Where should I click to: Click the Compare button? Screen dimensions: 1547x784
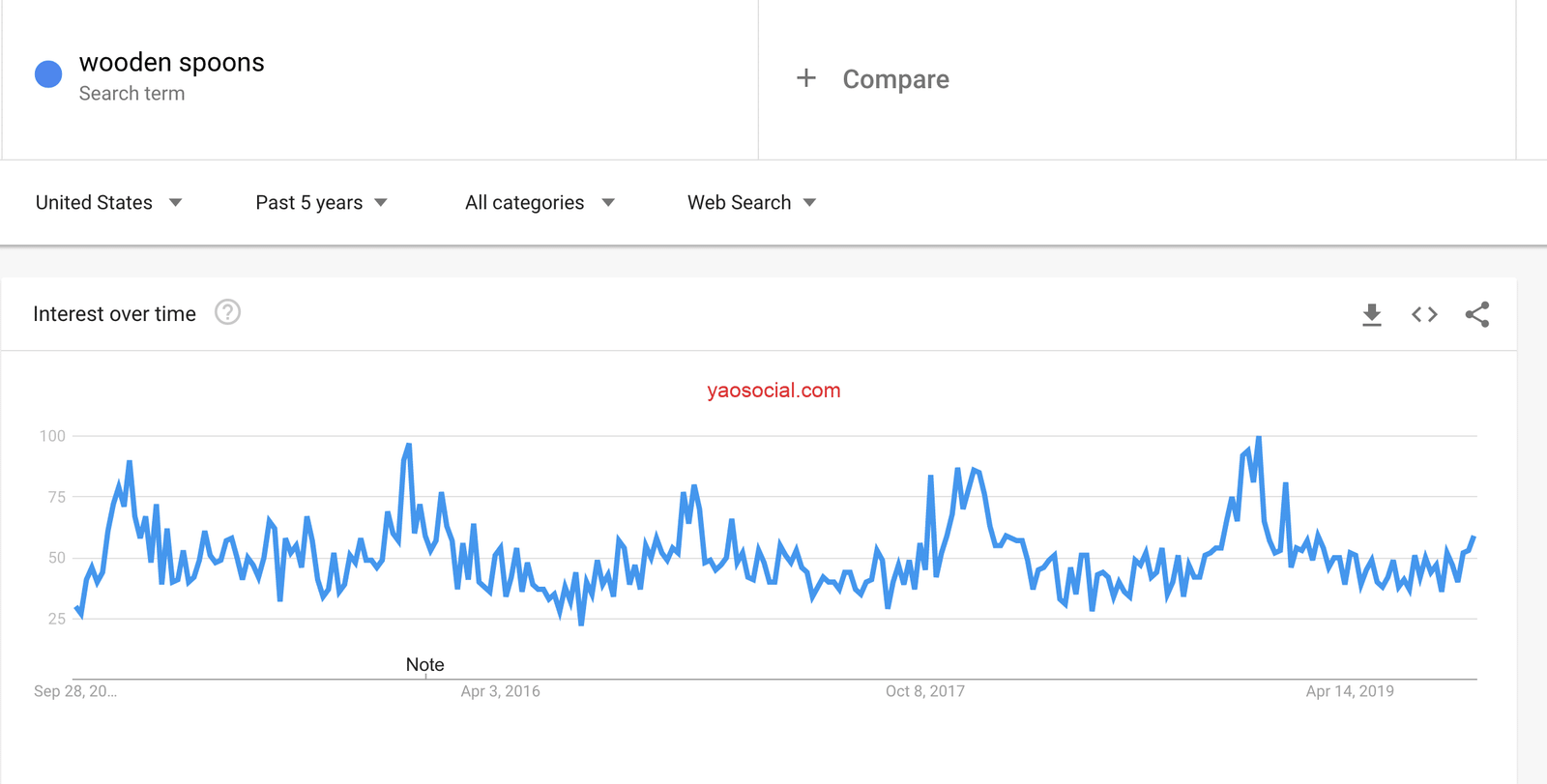[895, 79]
